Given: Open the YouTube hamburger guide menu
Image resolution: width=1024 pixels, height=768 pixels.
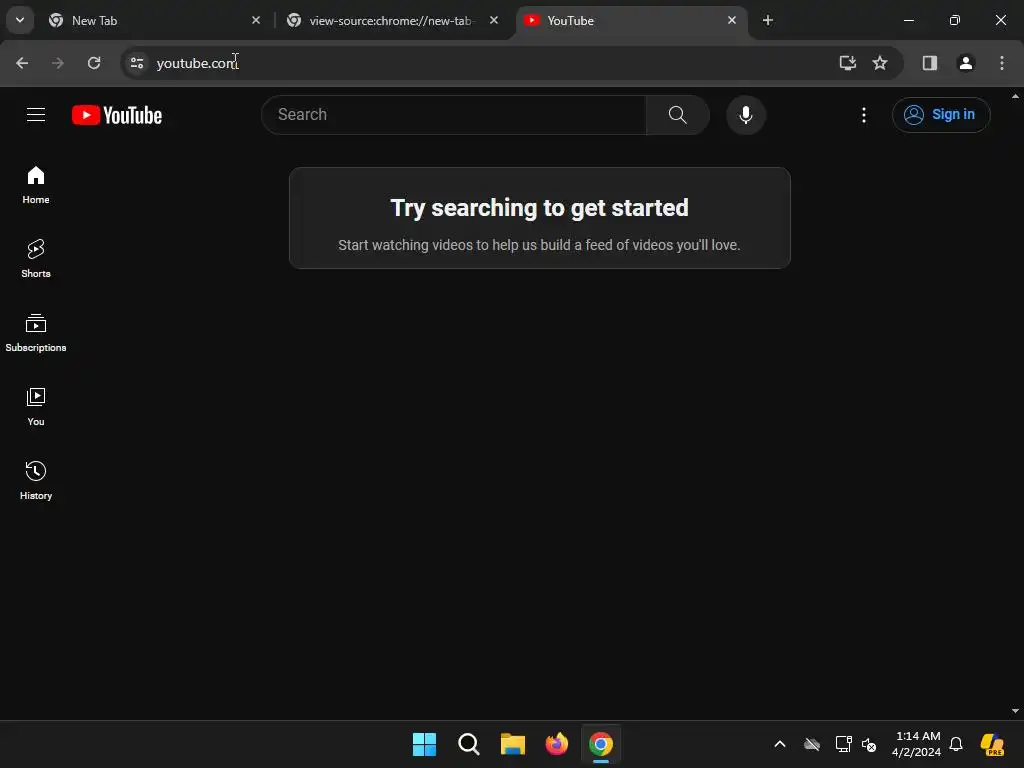Looking at the screenshot, I should click(x=36, y=115).
